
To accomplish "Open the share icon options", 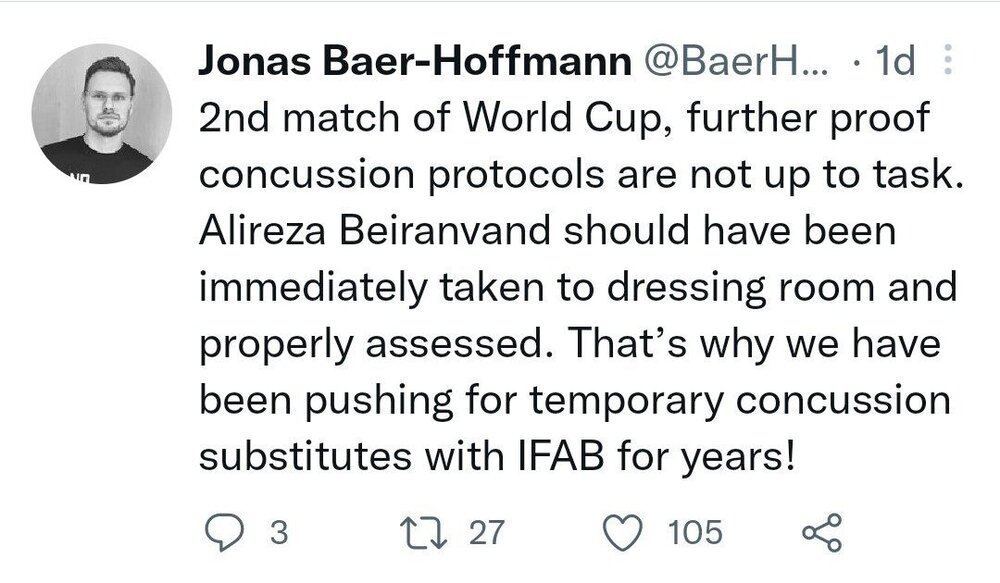I will (x=823, y=532).
